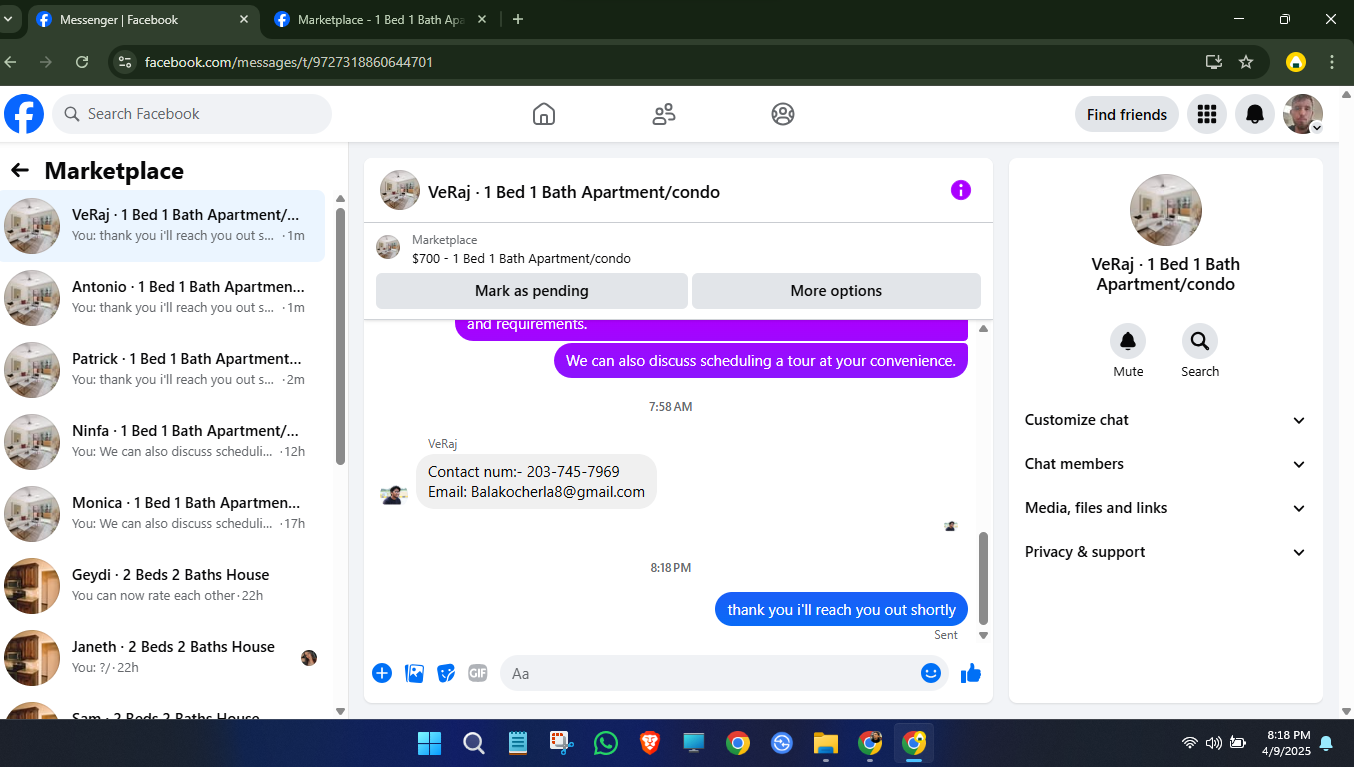Click the chat messages scrollbar thumb
Screen dimensions: 1354x767
click(983, 577)
